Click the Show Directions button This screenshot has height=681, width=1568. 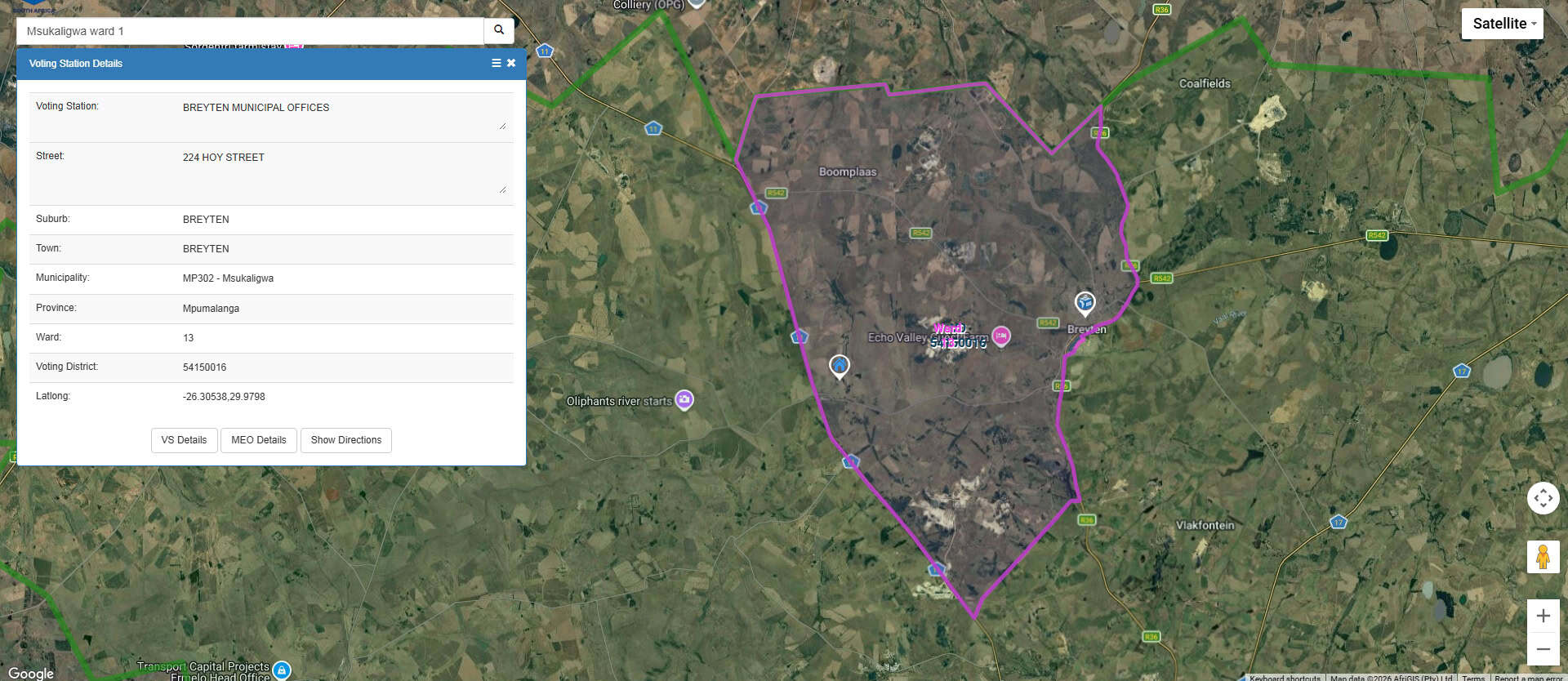(346, 440)
